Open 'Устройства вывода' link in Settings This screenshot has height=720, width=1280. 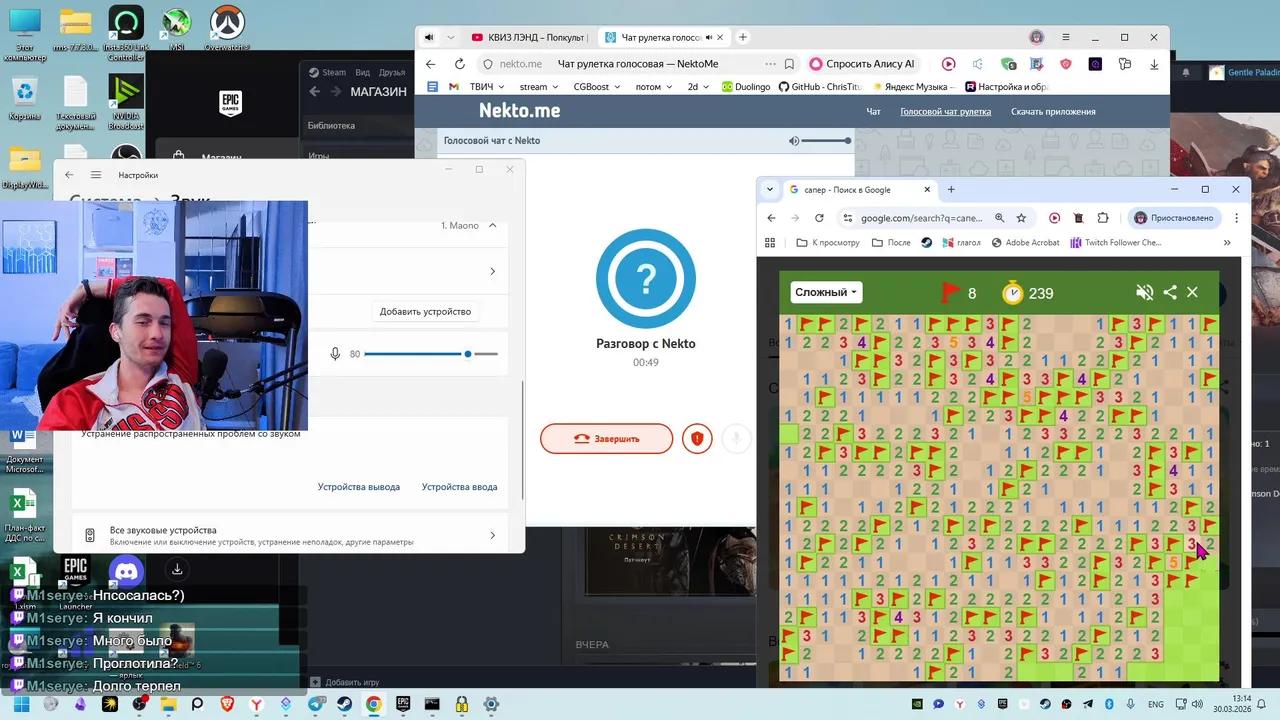click(x=359, y=487)
